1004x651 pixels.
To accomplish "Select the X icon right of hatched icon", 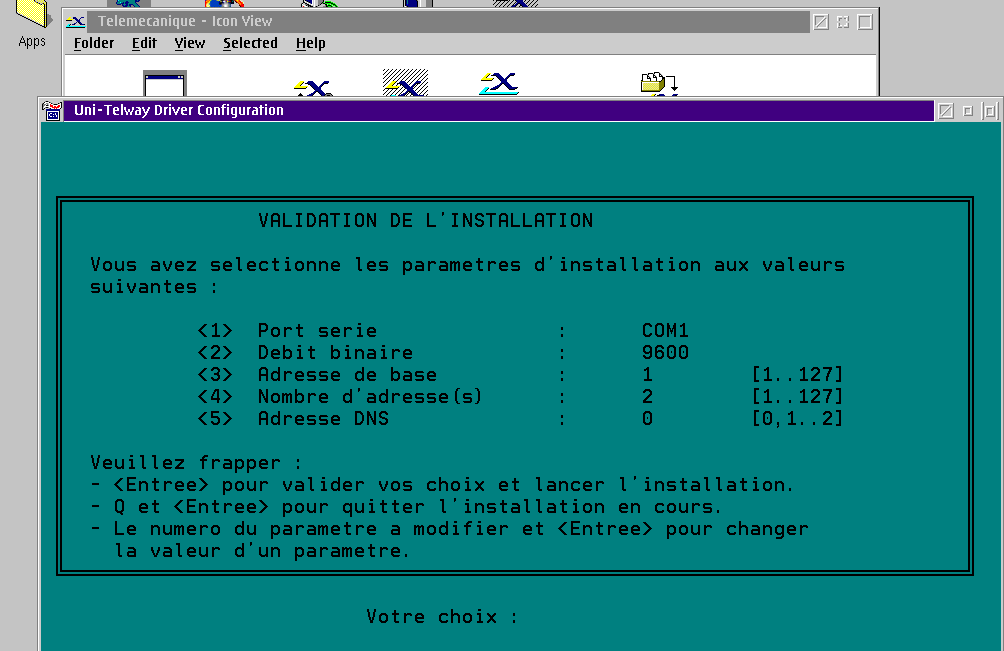I will point(498,84).
